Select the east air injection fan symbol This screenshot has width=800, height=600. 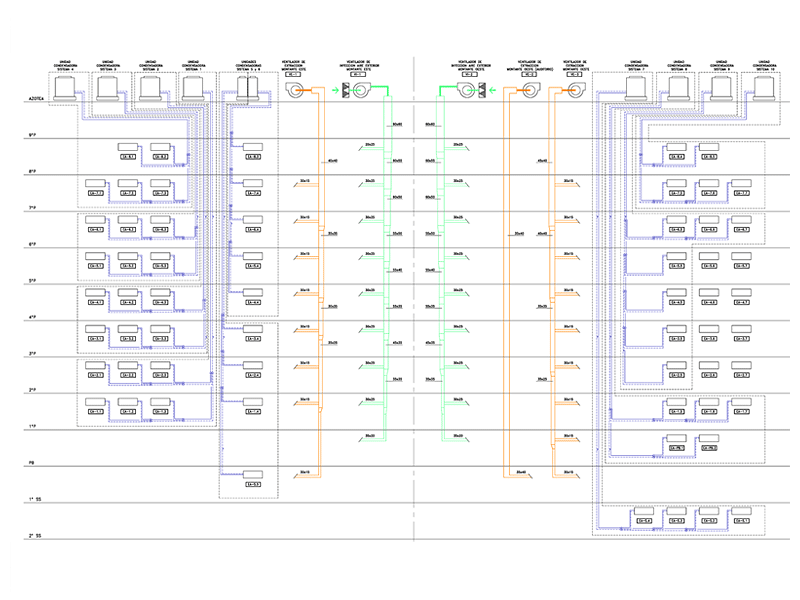click(x=361, y=91)
